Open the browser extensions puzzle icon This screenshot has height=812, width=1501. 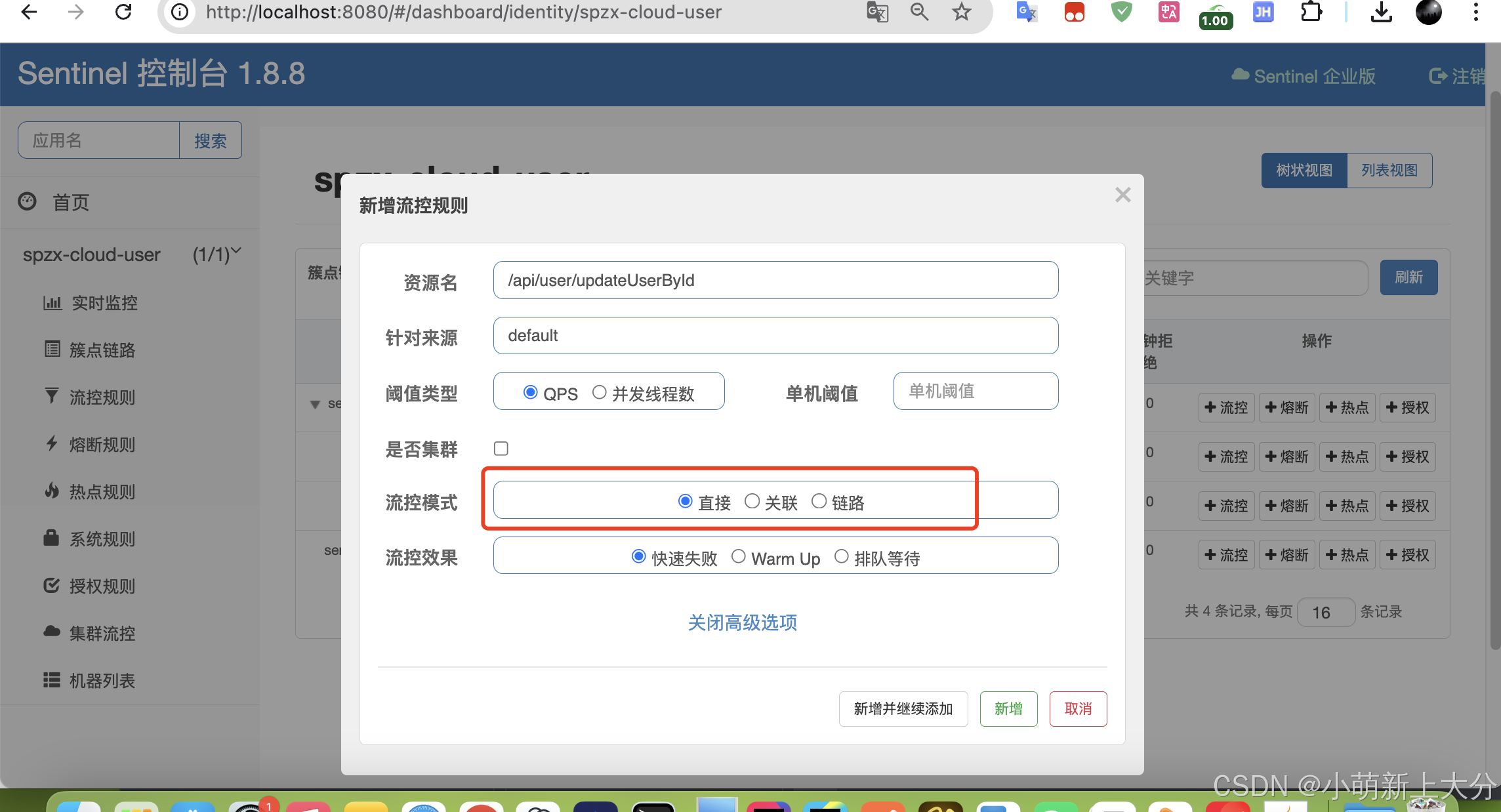click(1310, 12)
